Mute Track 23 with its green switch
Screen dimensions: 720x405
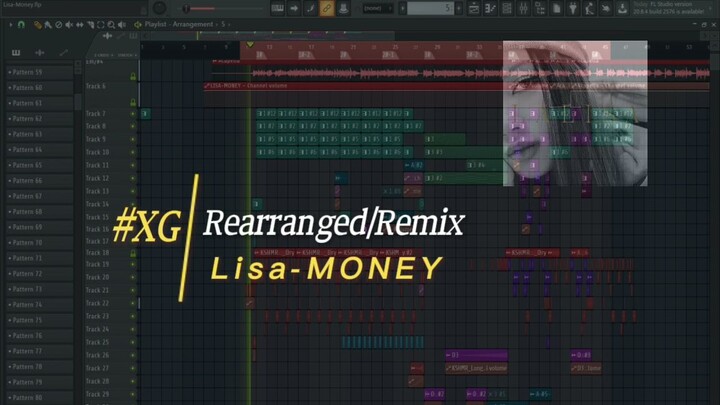pos(133,316)
